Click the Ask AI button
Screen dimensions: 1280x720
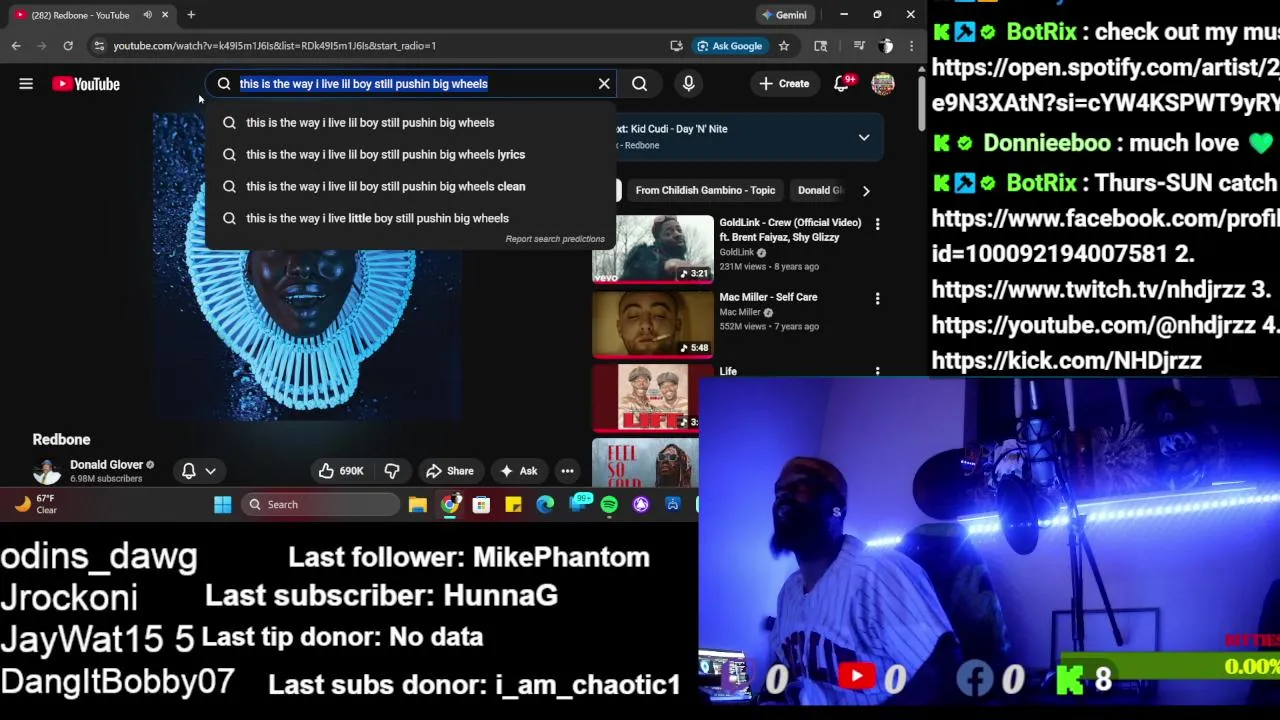point(518,471)
